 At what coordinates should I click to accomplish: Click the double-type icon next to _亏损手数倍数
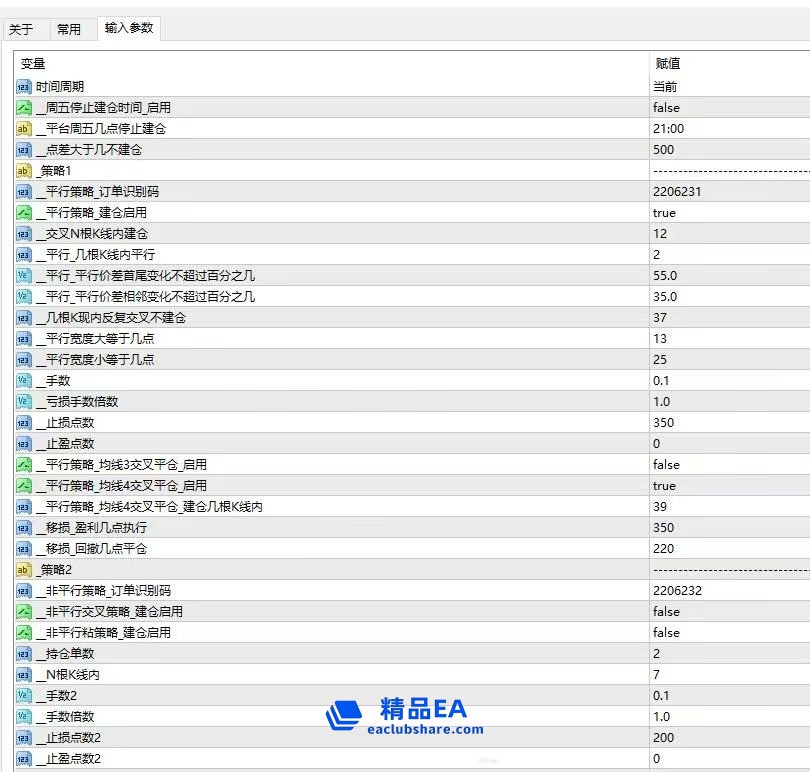24,402
